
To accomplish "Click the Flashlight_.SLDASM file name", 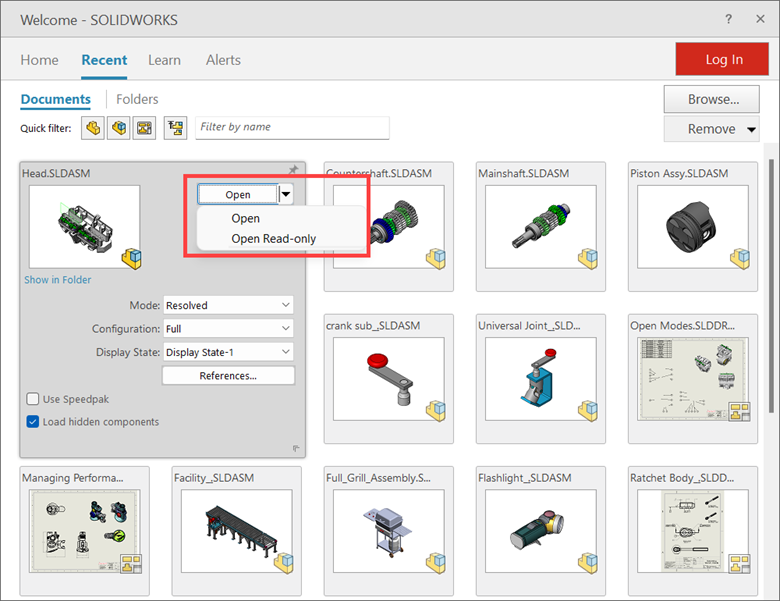I will [x=525, y=478].
